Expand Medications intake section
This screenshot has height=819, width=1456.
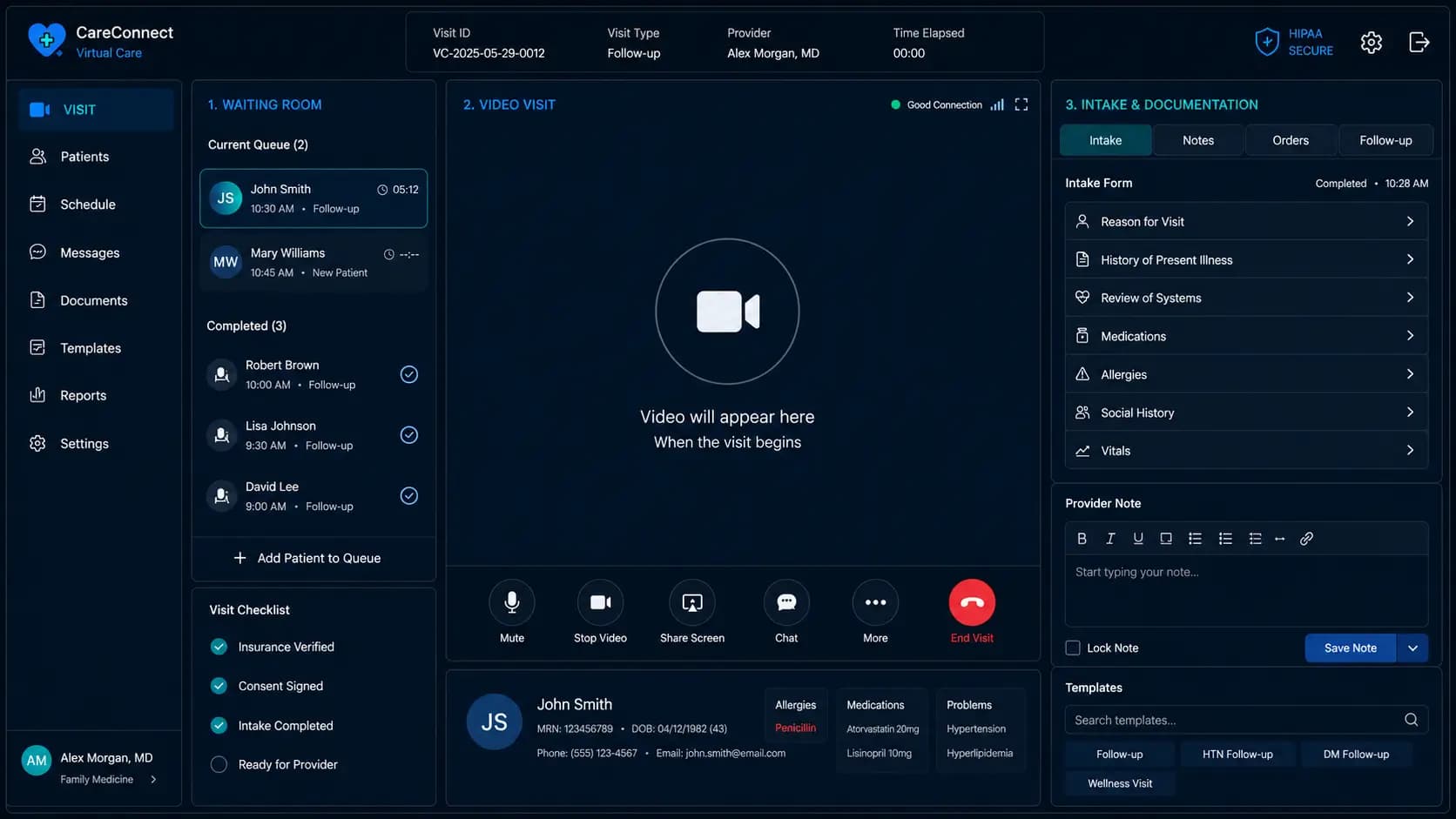tap(1246, 336)
